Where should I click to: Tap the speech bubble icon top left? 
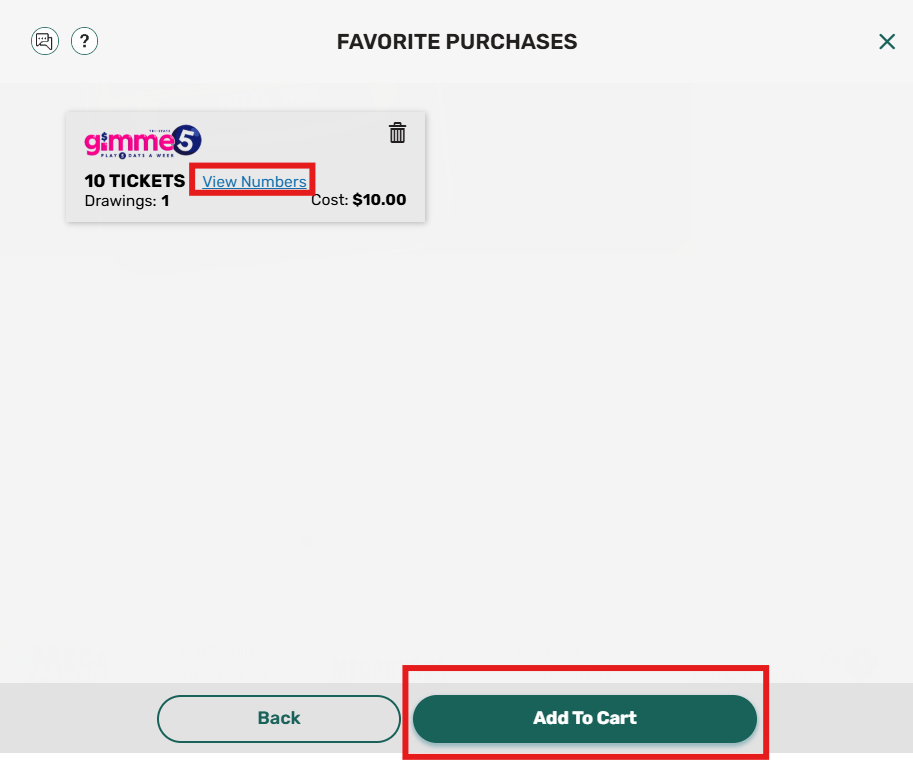pyautogui.click(x=44, y=41)
